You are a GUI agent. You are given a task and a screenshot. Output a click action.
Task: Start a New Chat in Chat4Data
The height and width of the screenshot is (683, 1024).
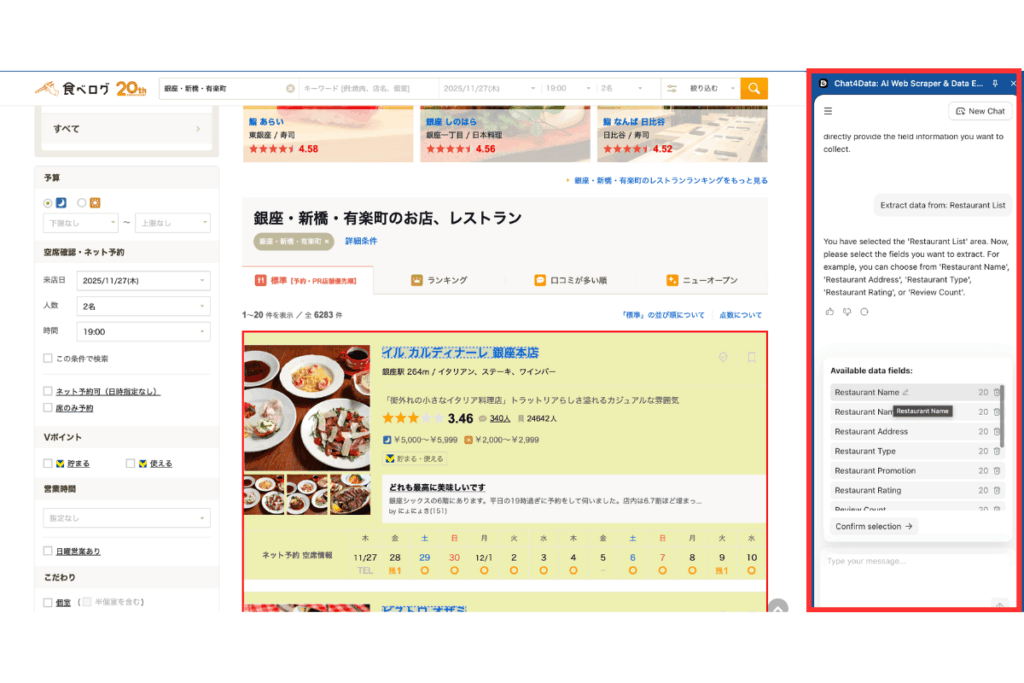point(979,111)
